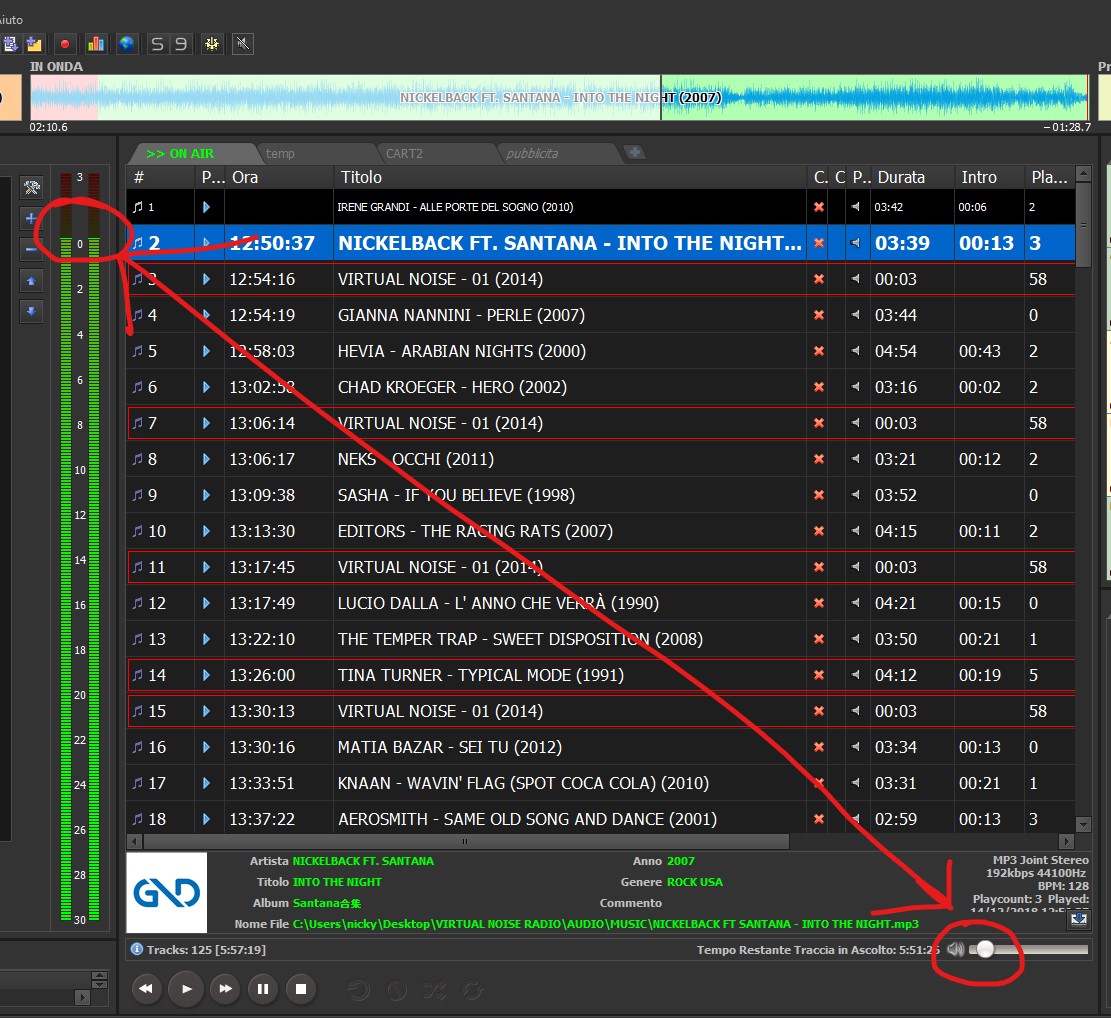
Task: Click the red X on the HEVIA row
Action: 819,351
